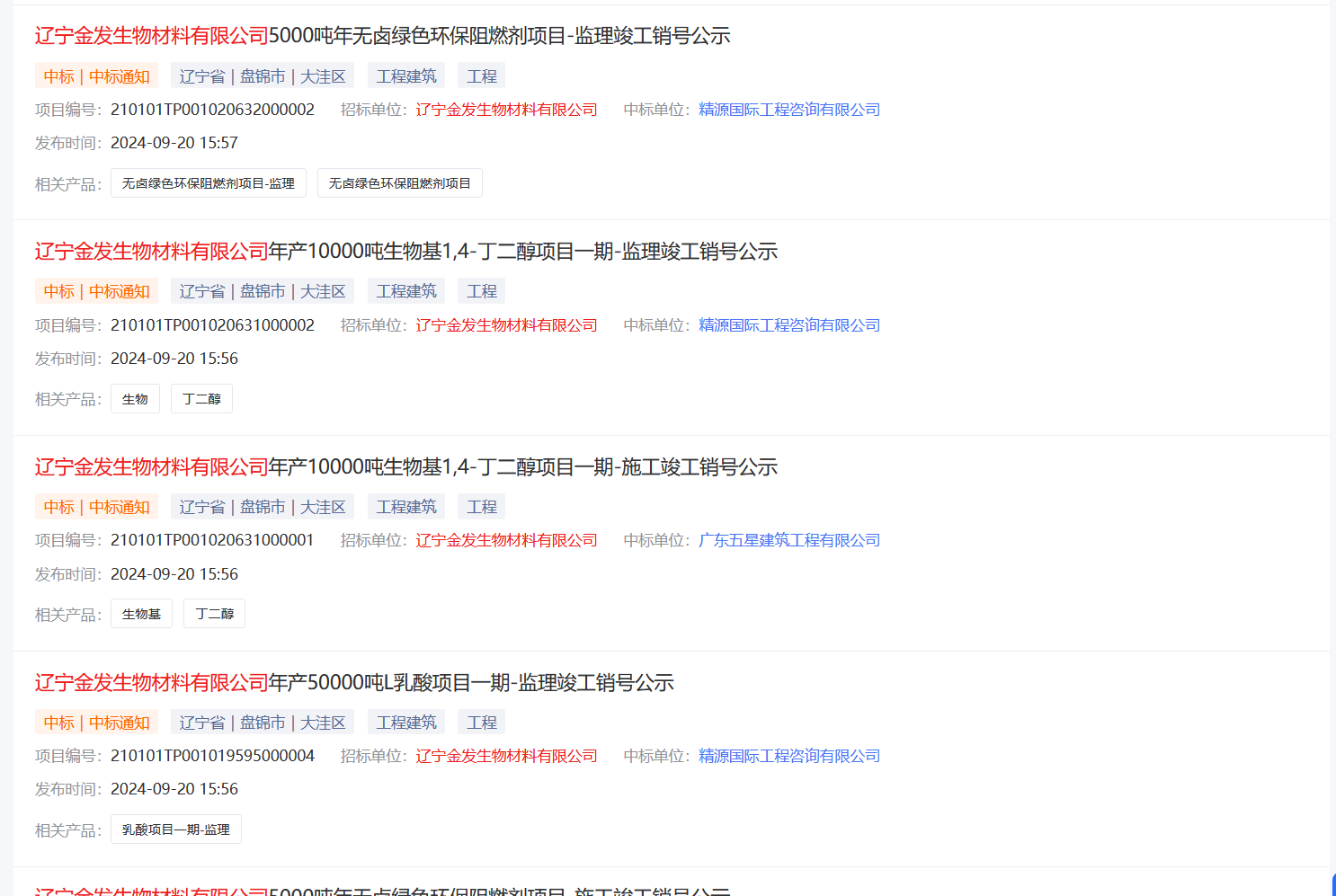
Task: Click product tag 无卤绿色环保阻燃剂项目-监理
Action: [x=209, y=183]
